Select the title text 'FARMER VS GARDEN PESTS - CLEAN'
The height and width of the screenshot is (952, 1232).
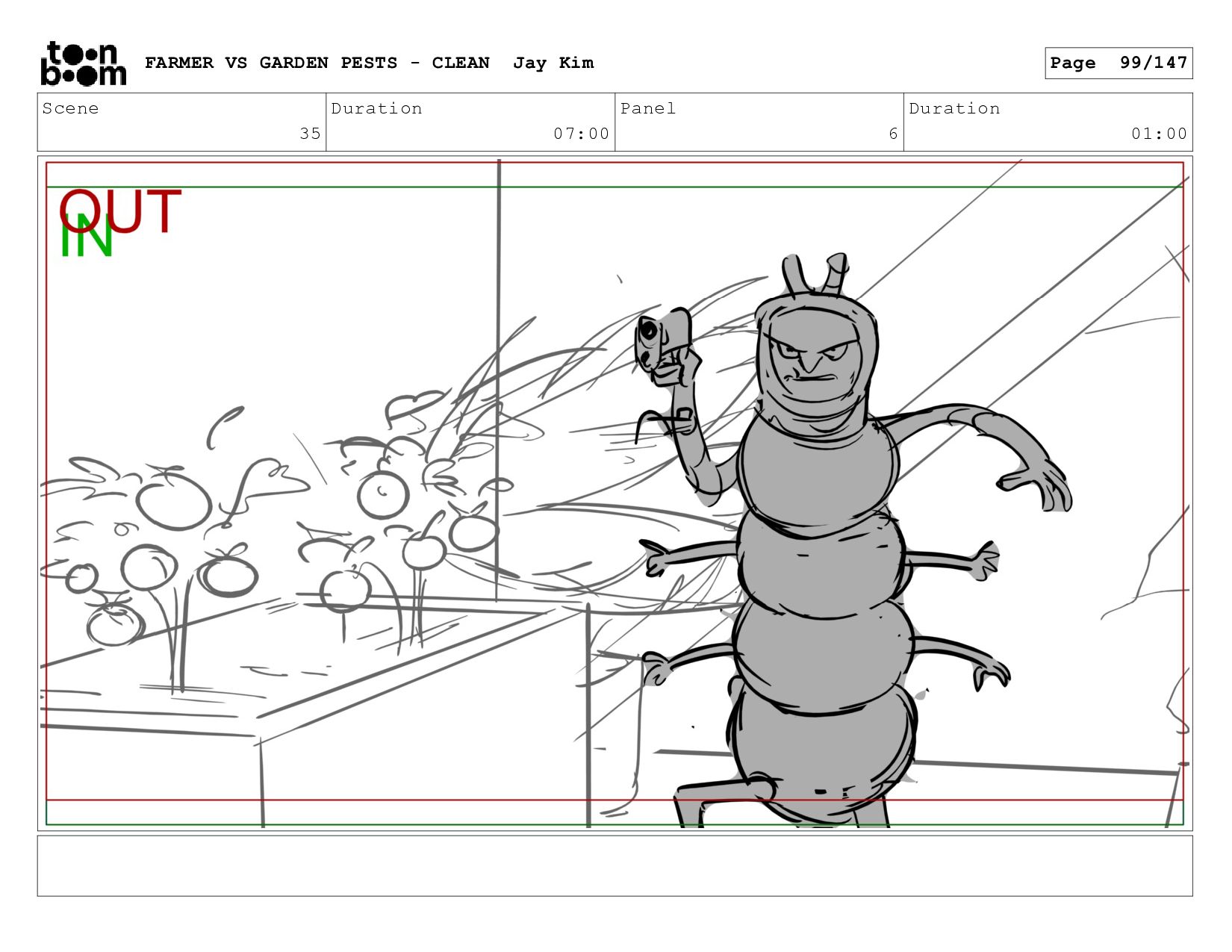317,63
